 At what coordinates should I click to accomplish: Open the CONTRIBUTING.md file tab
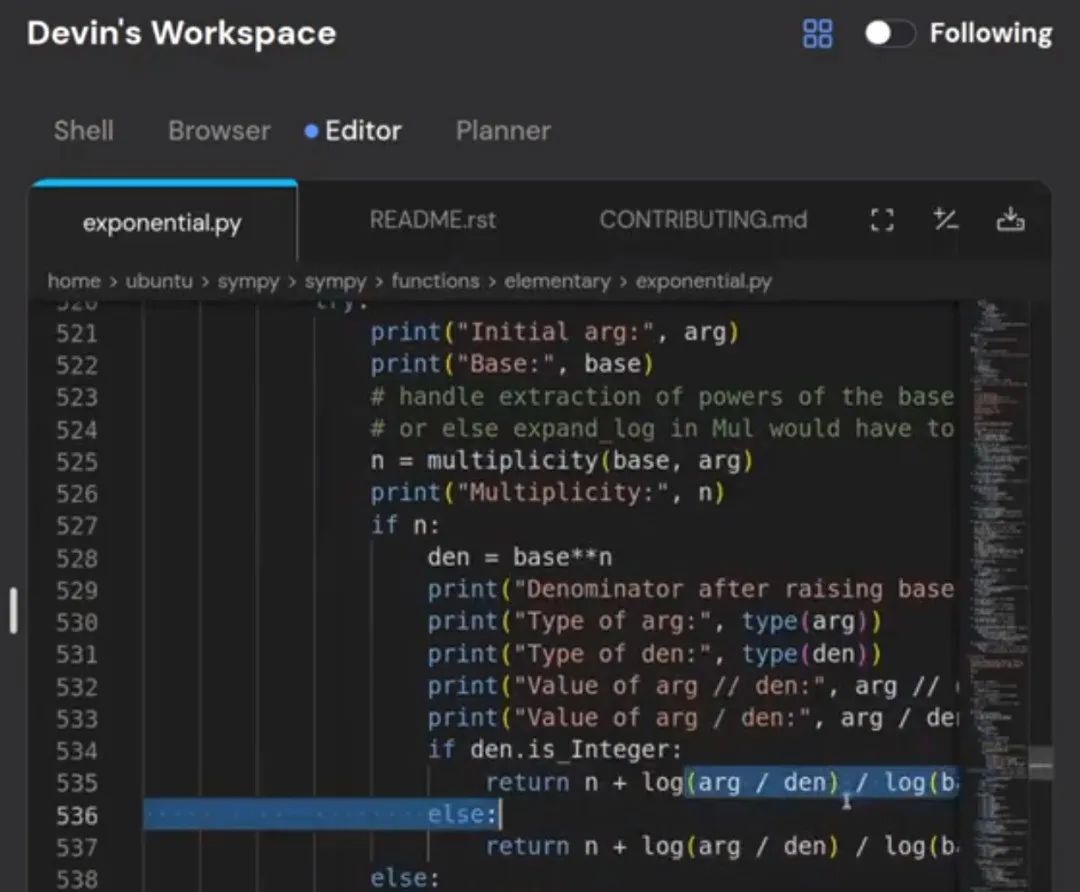(703, 220)
